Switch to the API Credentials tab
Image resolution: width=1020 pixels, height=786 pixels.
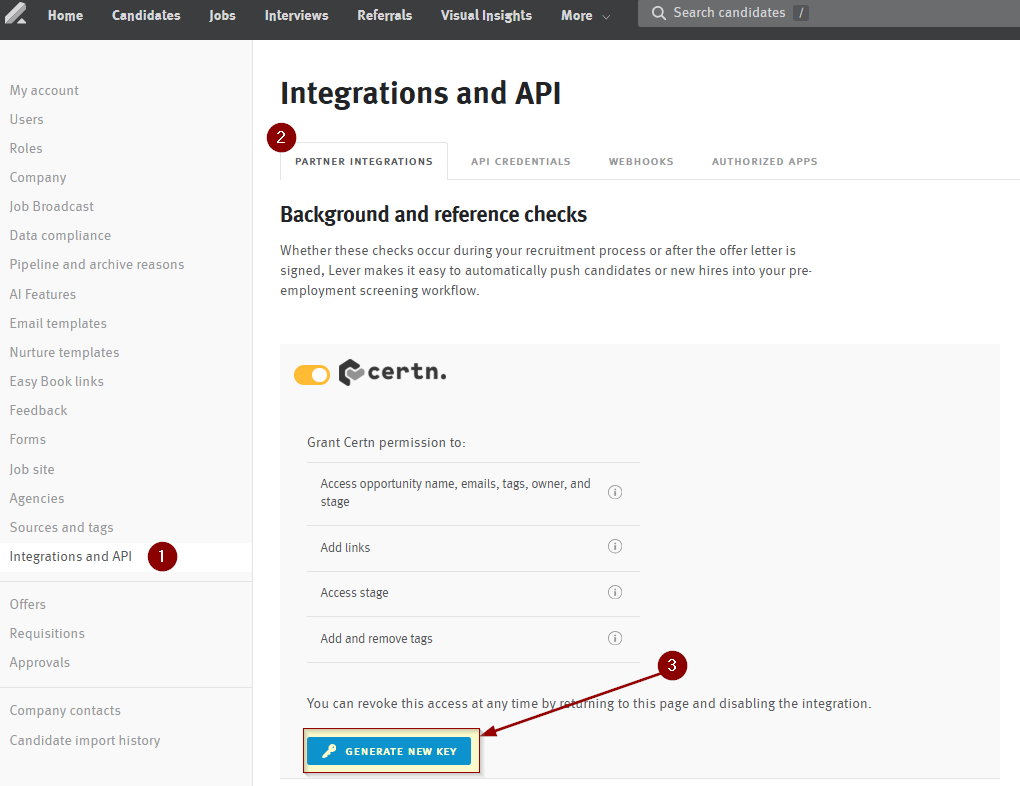click(x=520, y=160)
